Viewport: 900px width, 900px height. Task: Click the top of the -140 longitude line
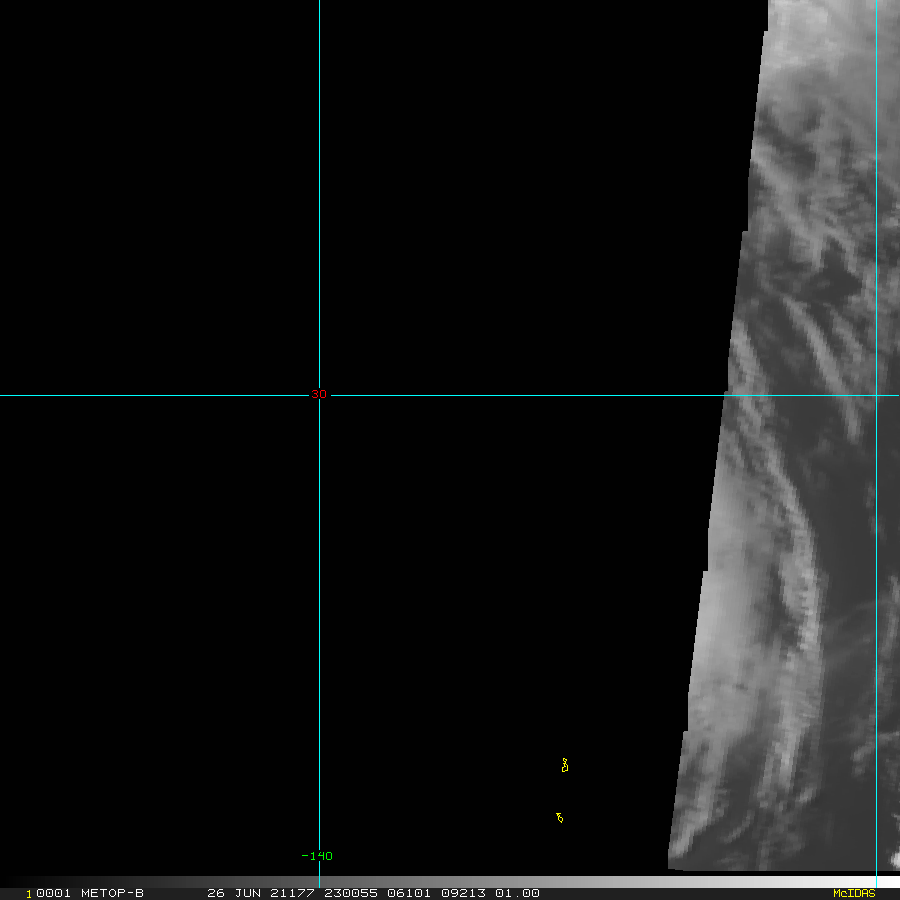click(x=319, y=4)
